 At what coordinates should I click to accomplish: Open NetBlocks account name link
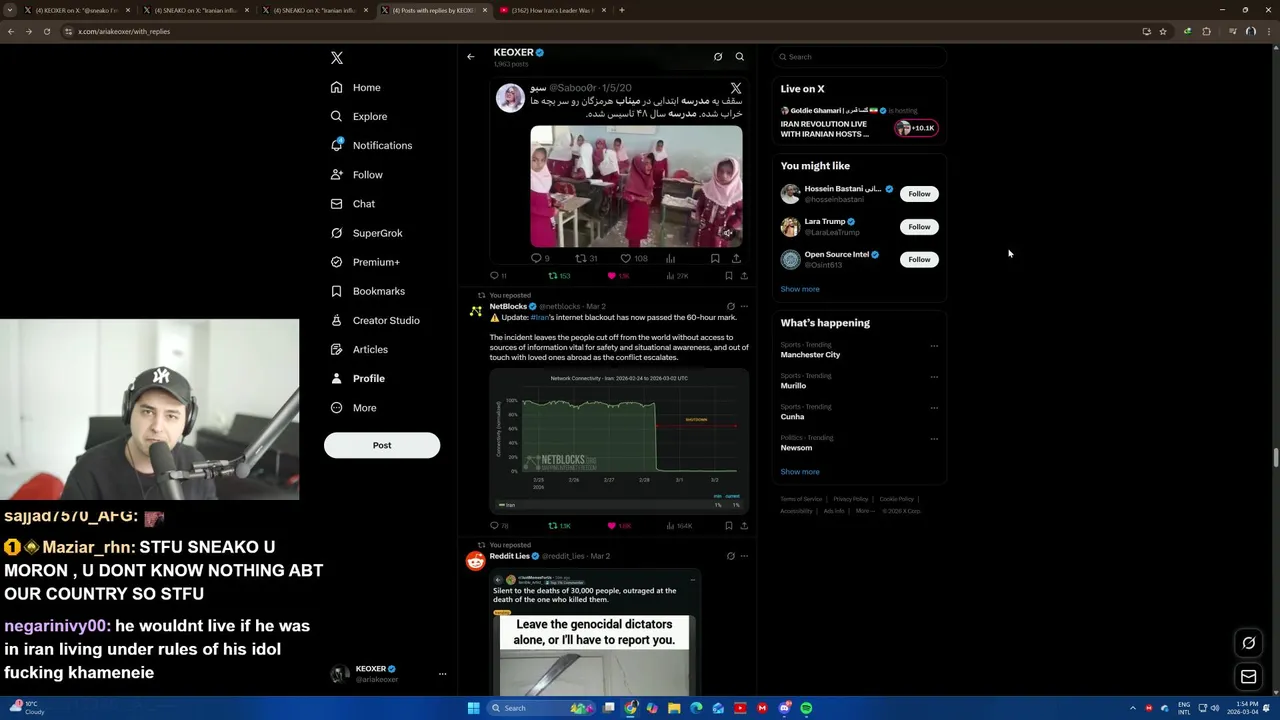pos(508,306)
